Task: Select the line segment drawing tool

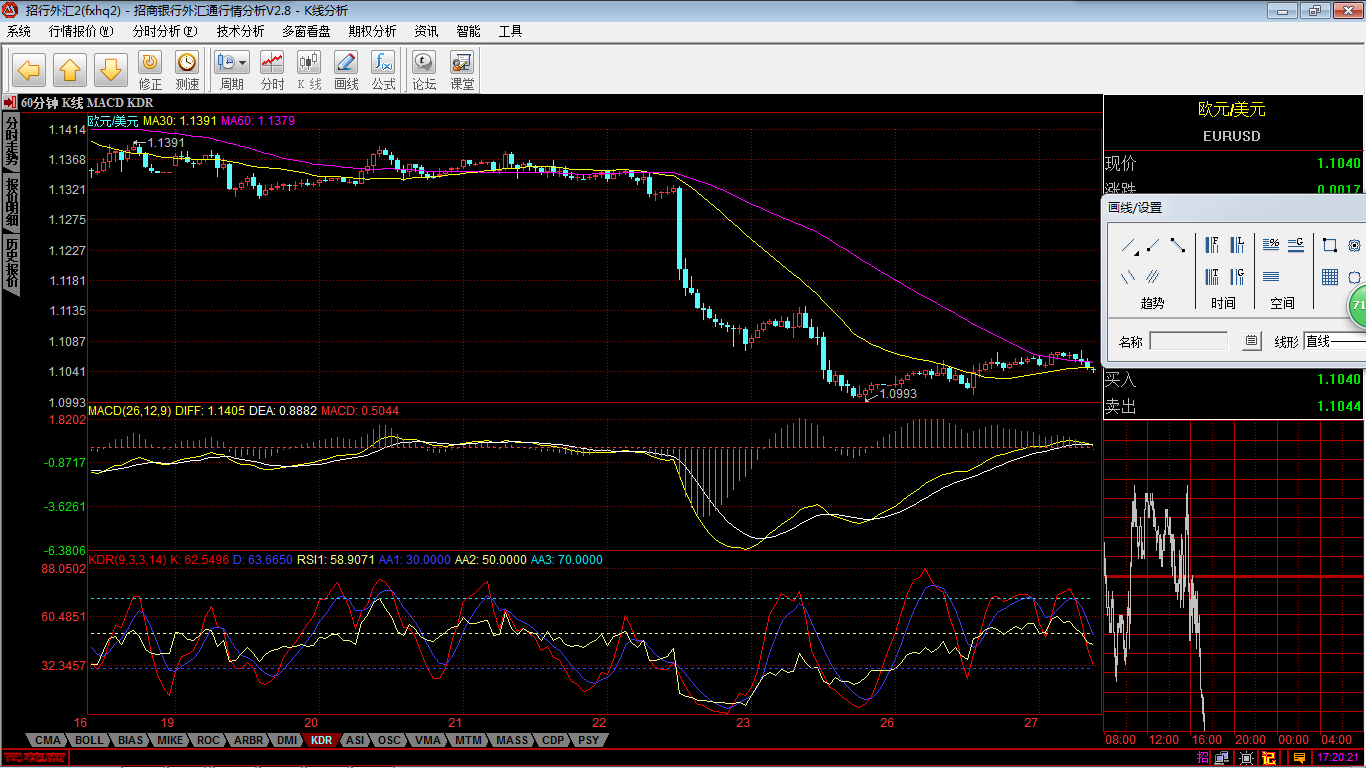Action: tap(1177, 245)
